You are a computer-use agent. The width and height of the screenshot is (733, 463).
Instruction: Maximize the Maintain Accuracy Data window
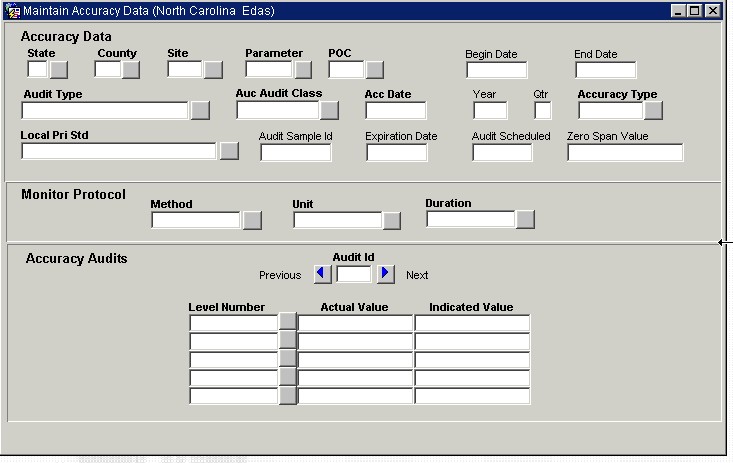[x=695, y=11]
